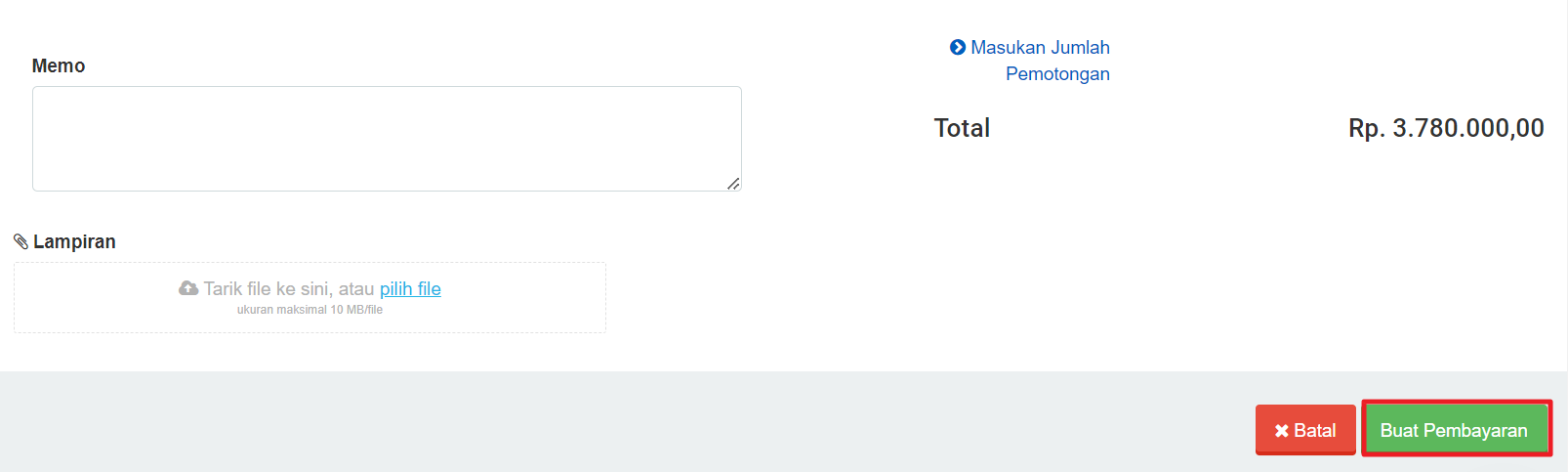This screenshot has width=1568, height=472.
Task: Click the Total label
Action: (962, 128)
